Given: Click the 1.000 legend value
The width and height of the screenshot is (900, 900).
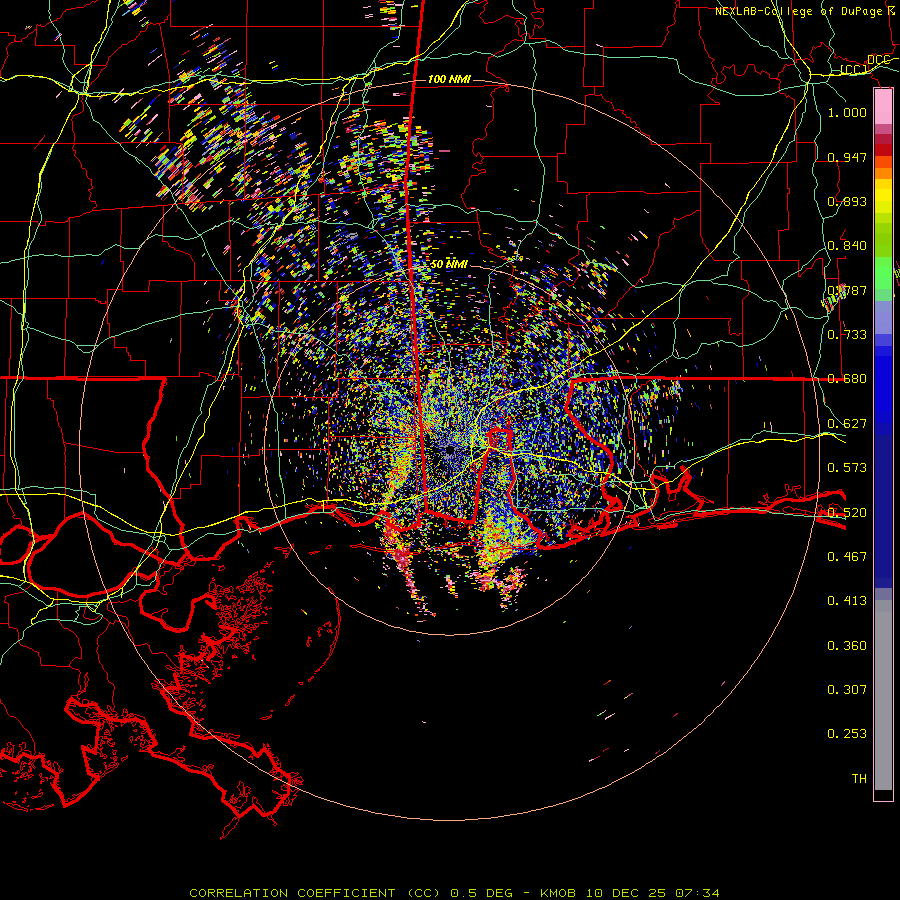Looking at the screenshot, I should coord(847,112).
